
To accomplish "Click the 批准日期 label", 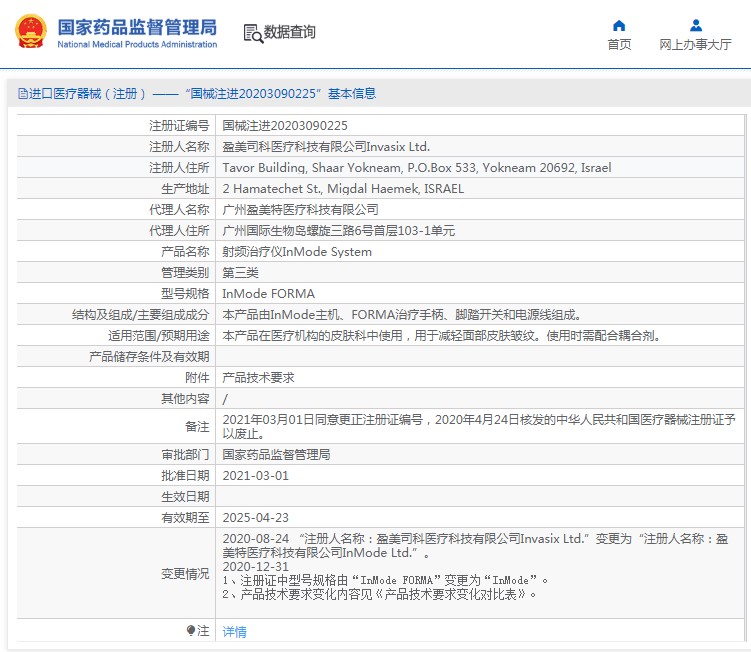I will (185, 476).
